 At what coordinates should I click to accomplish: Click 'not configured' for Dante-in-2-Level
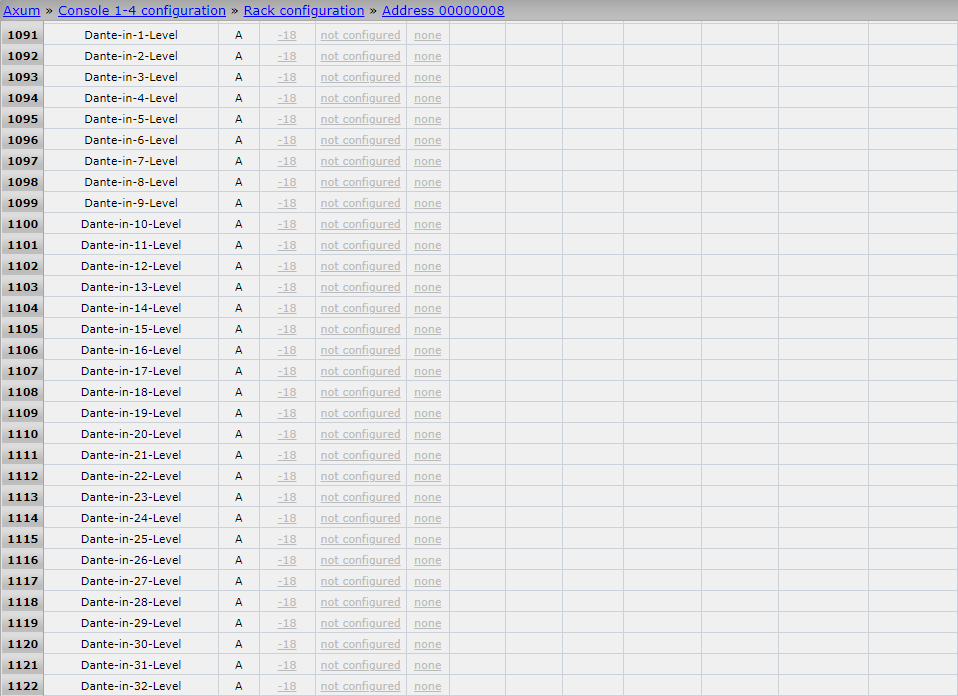[x=360, y=56]
